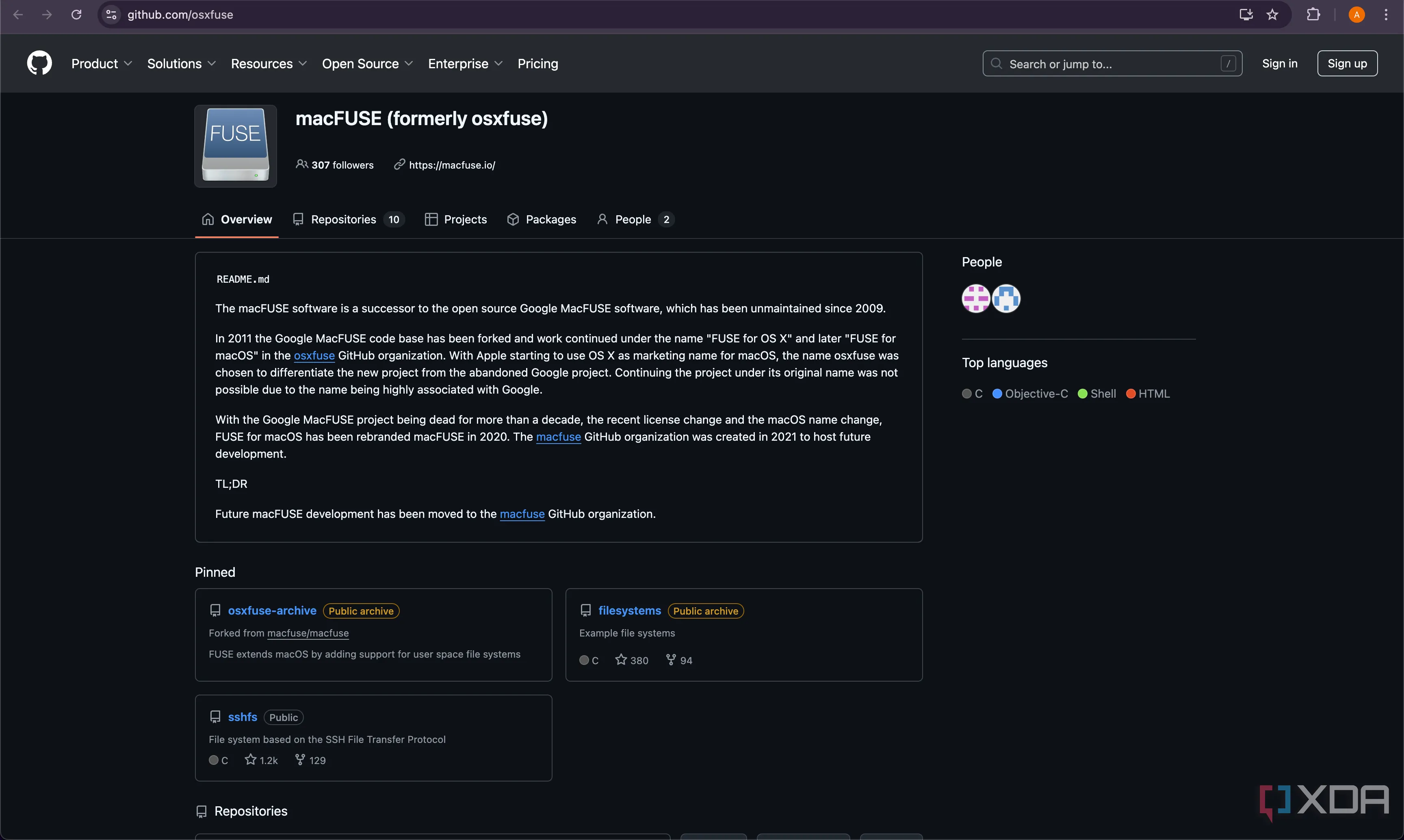Open forks of sshfs (129)
The height and width of the screenshot is (840, 1404).
click(310, 760)
